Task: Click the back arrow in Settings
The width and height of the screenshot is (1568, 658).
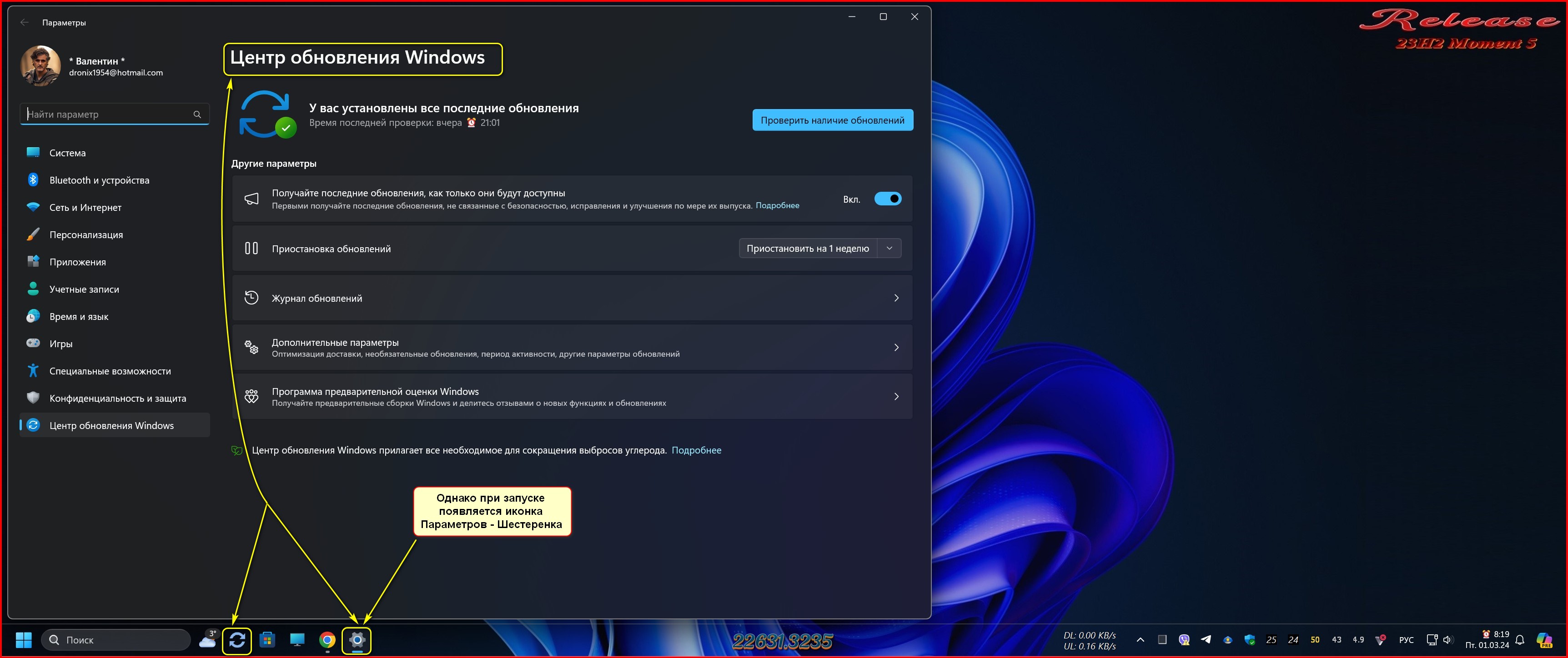Action: point(25,23)
